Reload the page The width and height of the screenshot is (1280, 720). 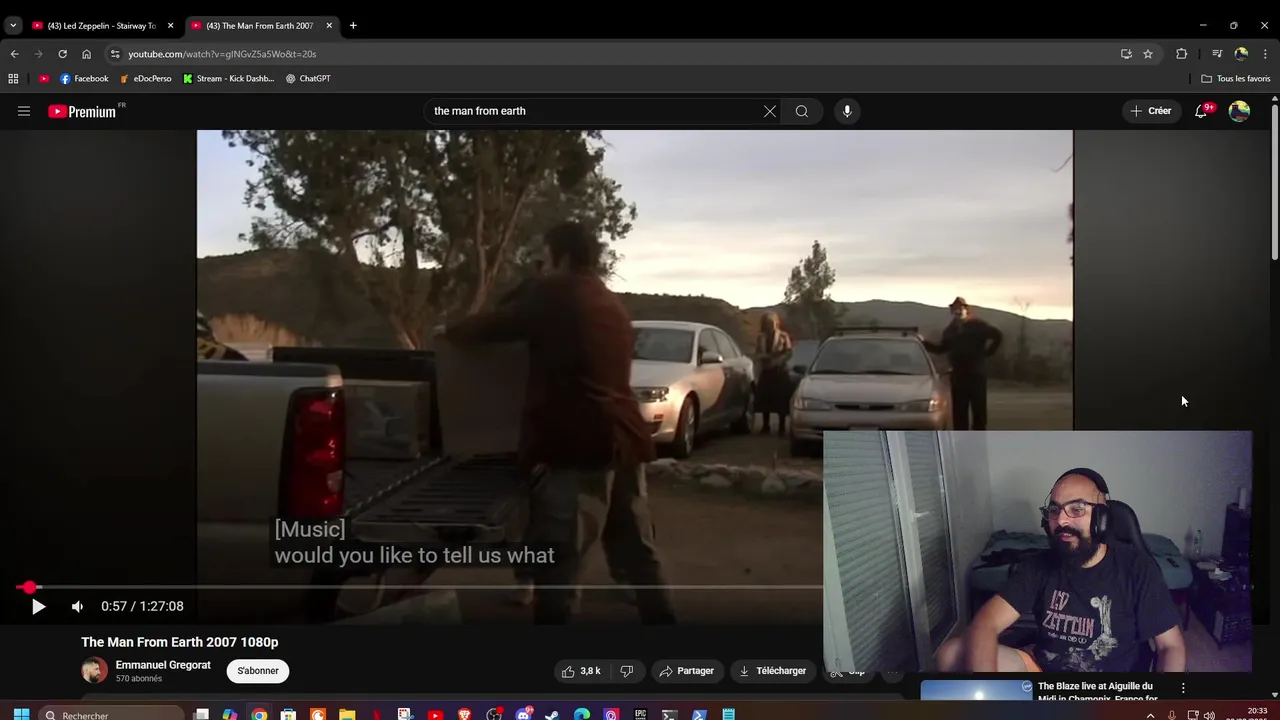(62, 54)
